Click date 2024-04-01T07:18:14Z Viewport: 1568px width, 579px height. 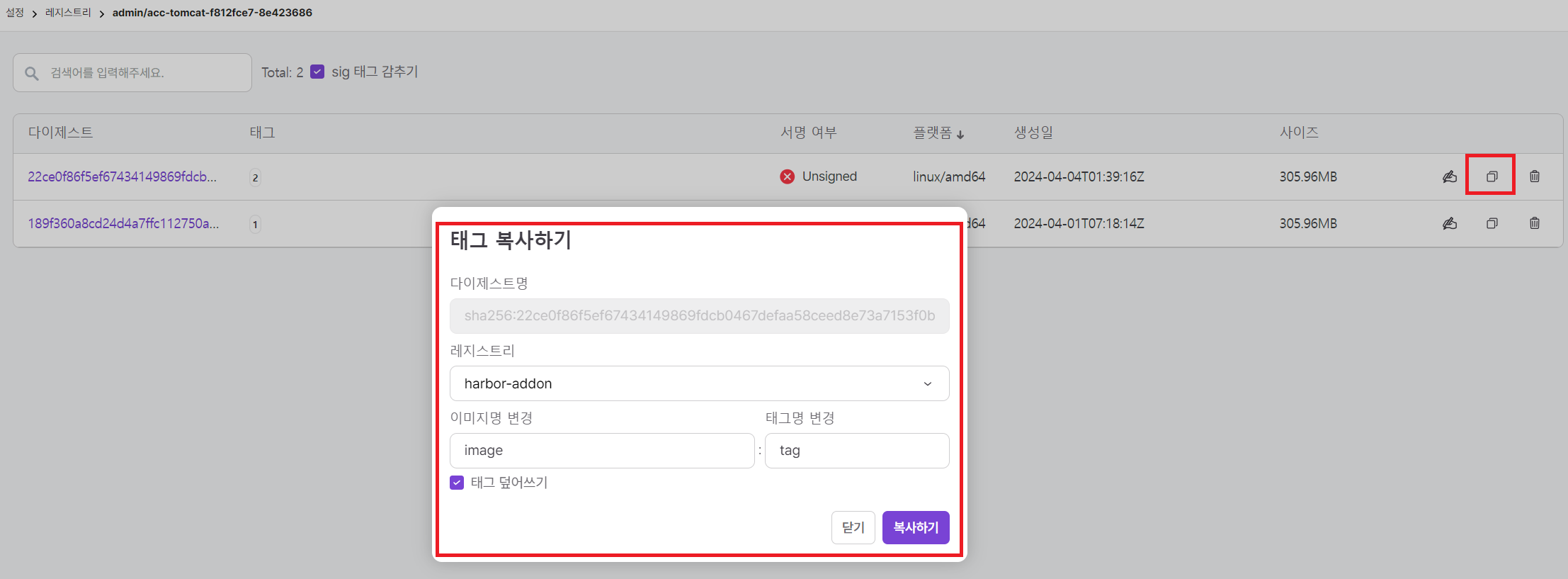[1079, 223]
